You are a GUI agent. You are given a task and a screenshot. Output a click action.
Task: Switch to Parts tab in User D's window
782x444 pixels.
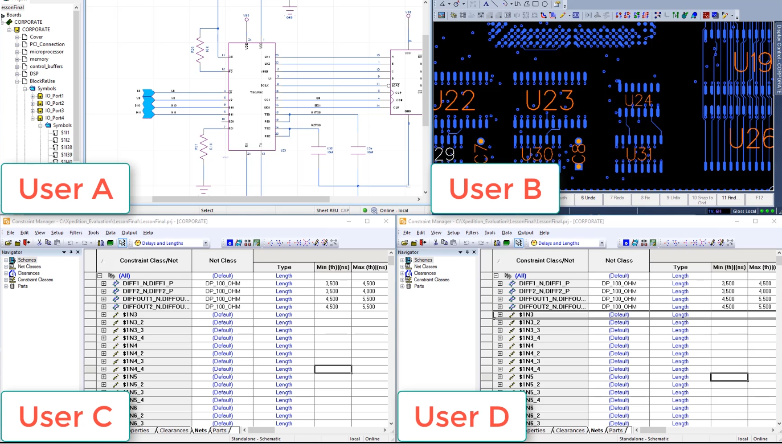pos(619,430)
